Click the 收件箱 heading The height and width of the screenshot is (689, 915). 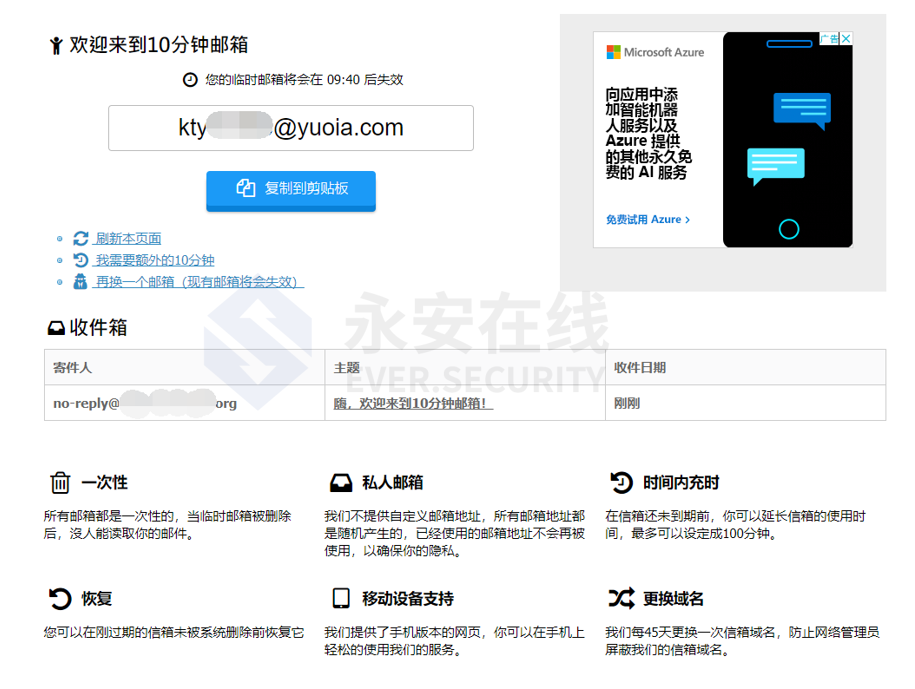click(x=99, y=328)
